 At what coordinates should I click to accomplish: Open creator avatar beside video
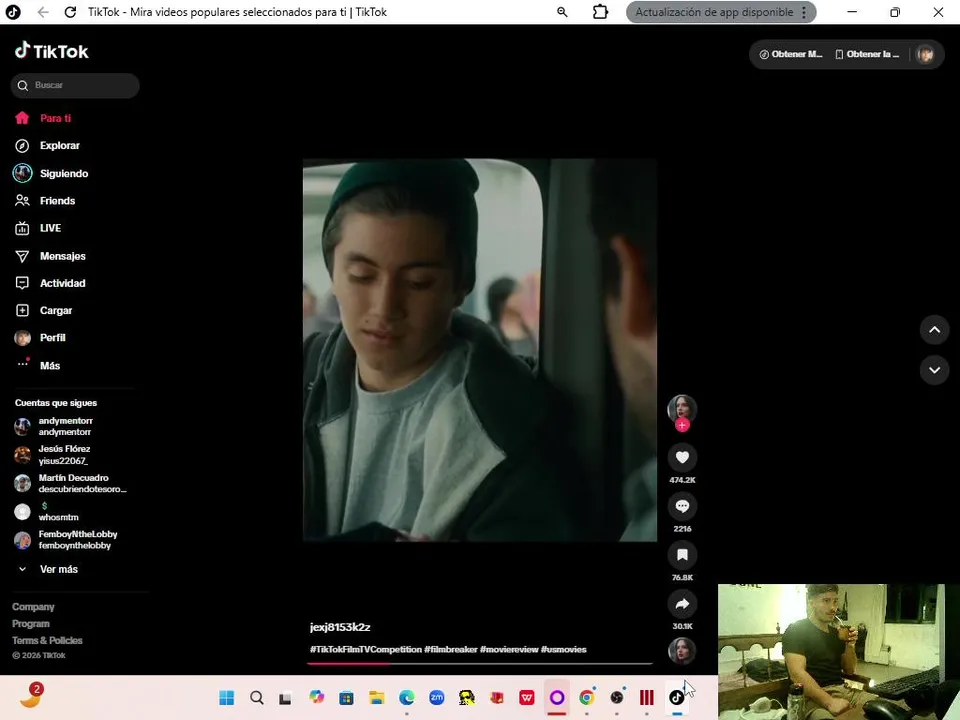[x=682, y=408]
